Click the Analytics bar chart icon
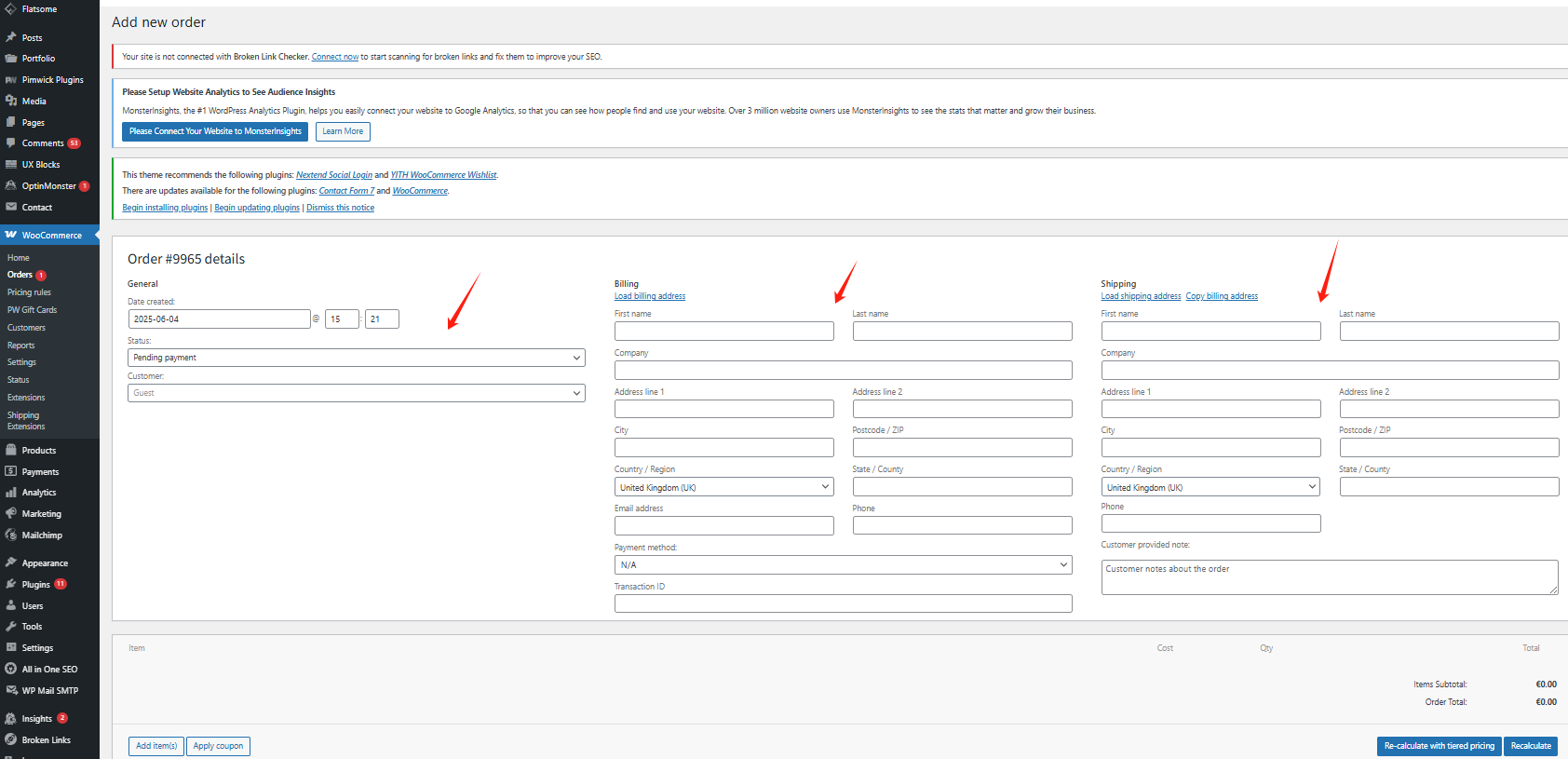 point(11,493)
